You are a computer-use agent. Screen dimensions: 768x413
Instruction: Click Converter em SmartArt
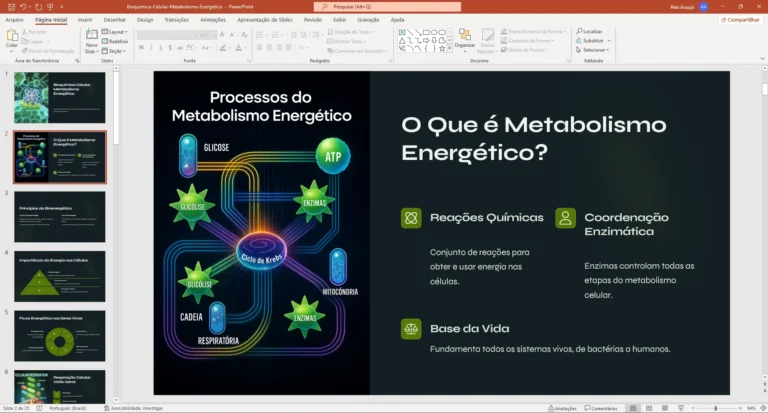point(357,51)
